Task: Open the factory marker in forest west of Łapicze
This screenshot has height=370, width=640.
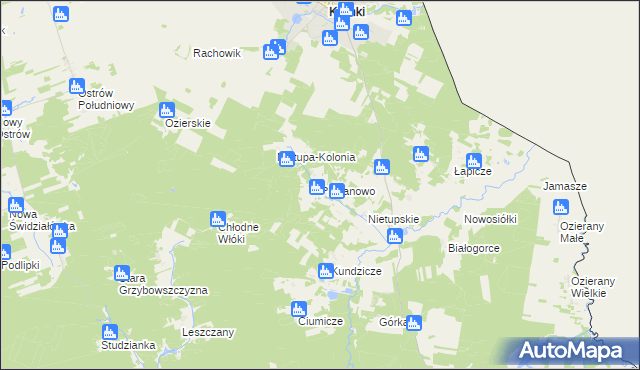Action: pos(420,154)
